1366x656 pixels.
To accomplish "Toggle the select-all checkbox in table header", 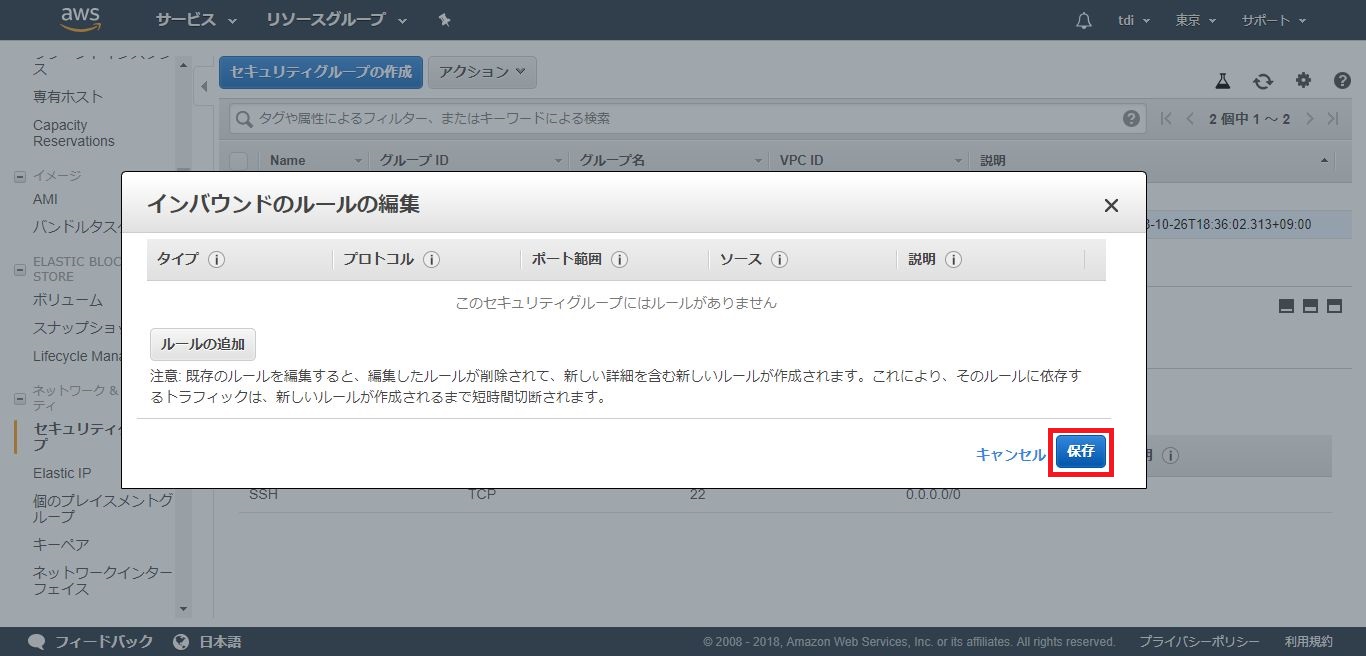I will [239, 160].
